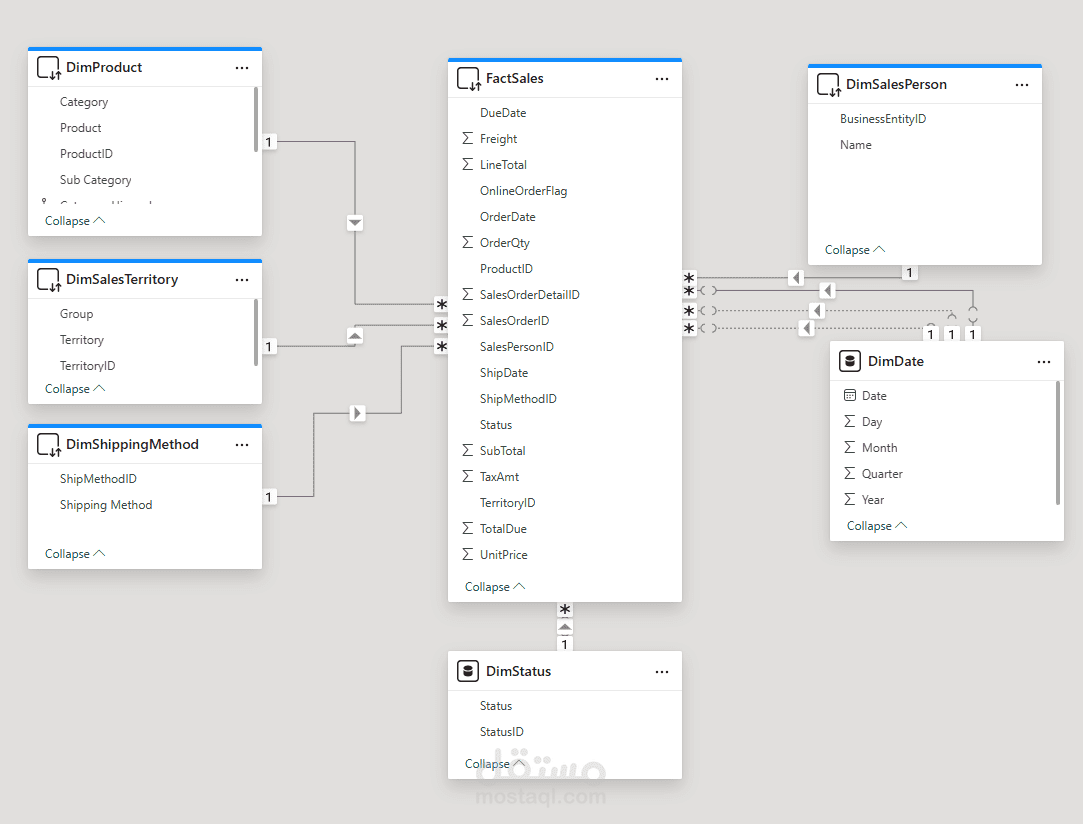Open the DimSalesTerritory more options ellipsis

click(242, 280)
